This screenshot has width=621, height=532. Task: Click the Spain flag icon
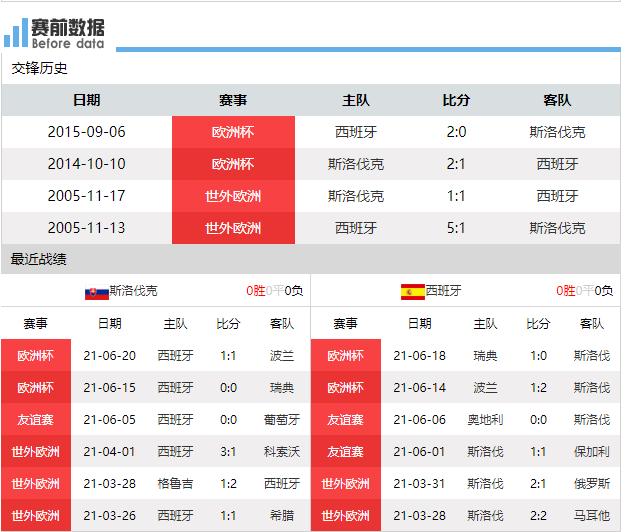tap(412, 291)
